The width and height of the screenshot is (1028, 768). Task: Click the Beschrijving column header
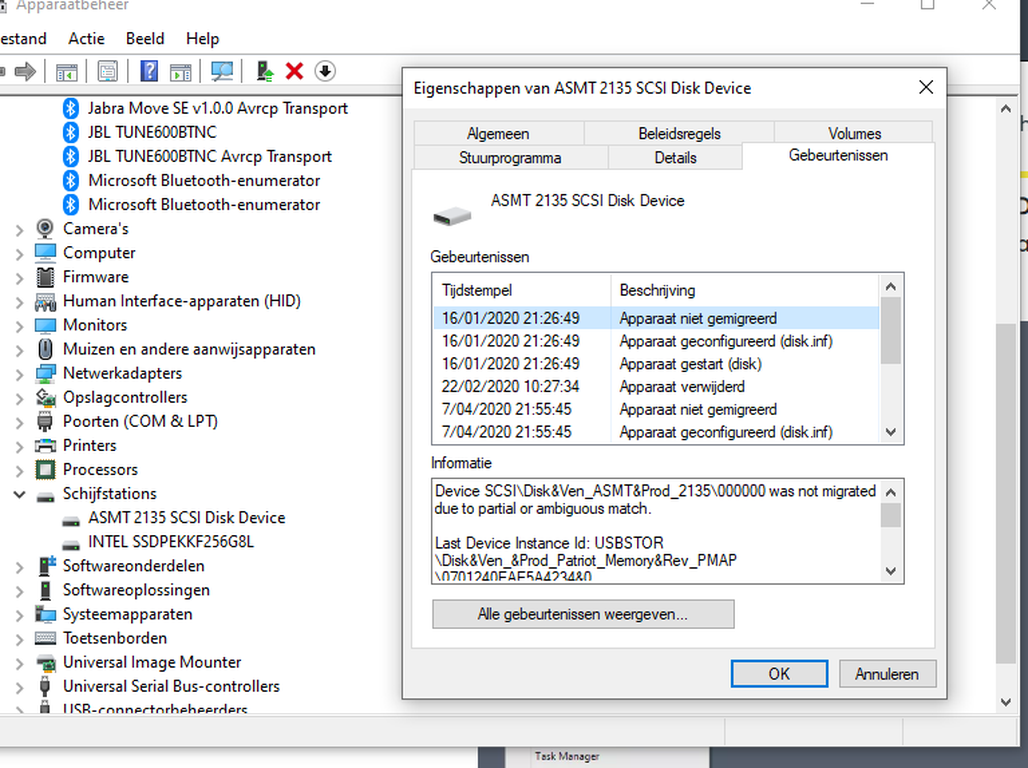pyautogui.click(x=745, y=290)
